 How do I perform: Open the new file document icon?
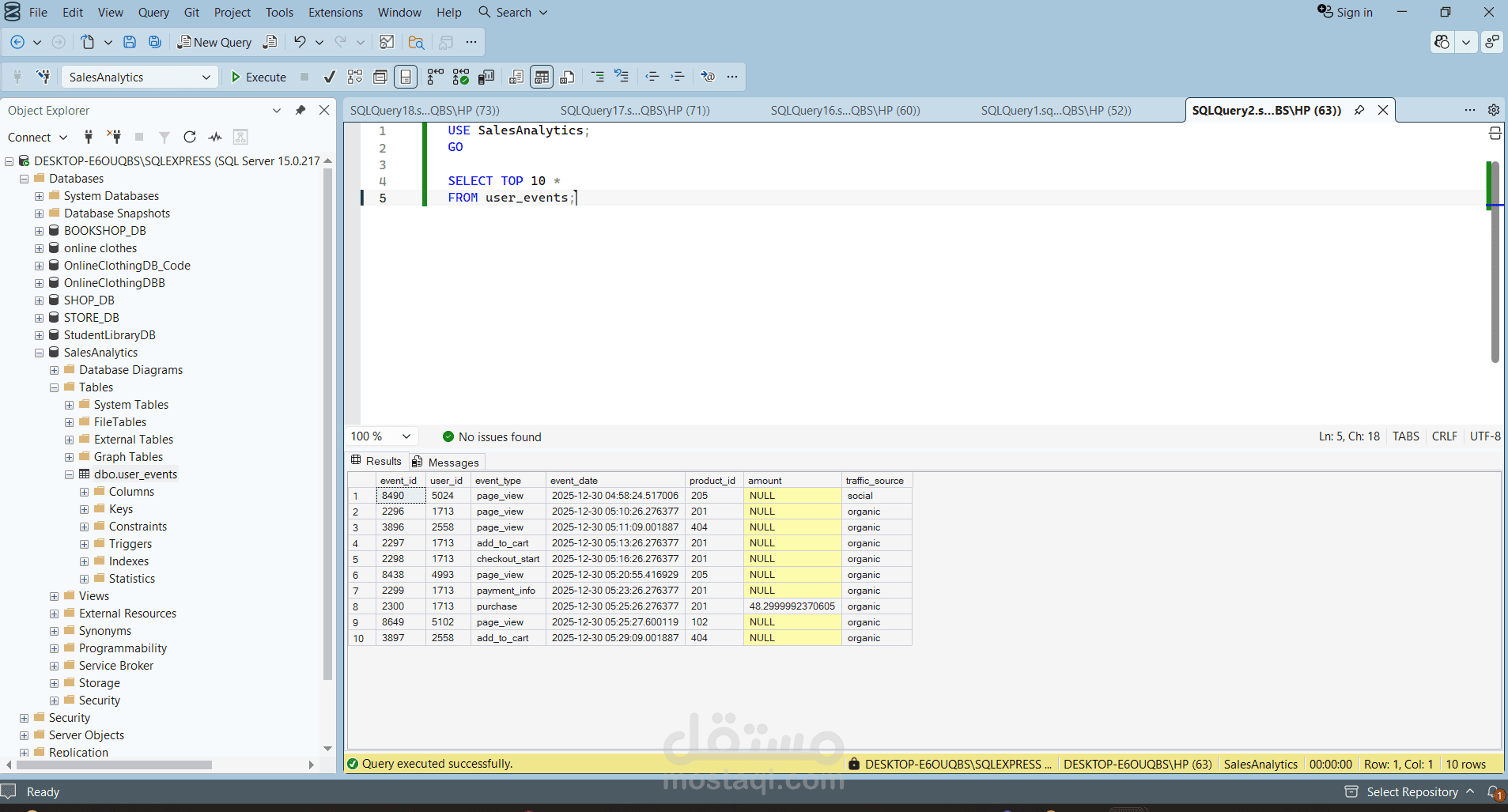click(88, 42)
